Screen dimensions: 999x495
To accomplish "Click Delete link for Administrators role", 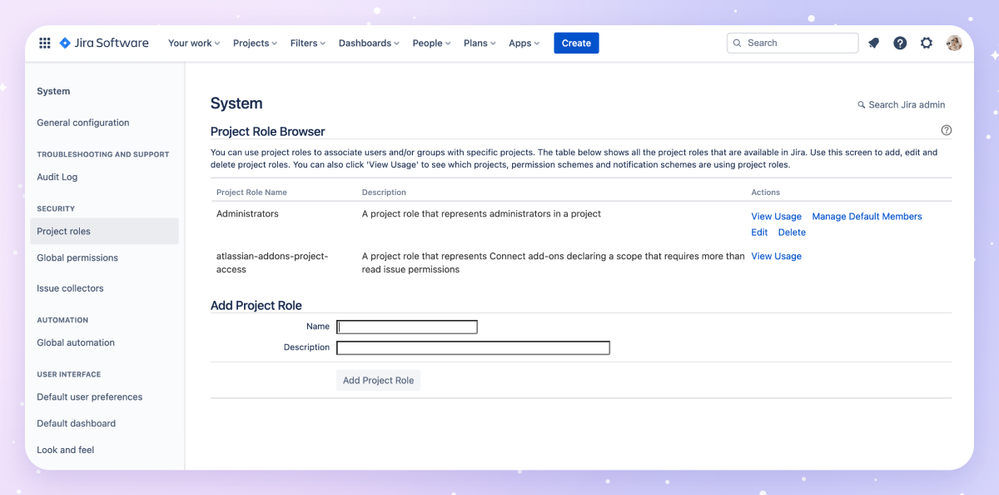I will [792, 233].
